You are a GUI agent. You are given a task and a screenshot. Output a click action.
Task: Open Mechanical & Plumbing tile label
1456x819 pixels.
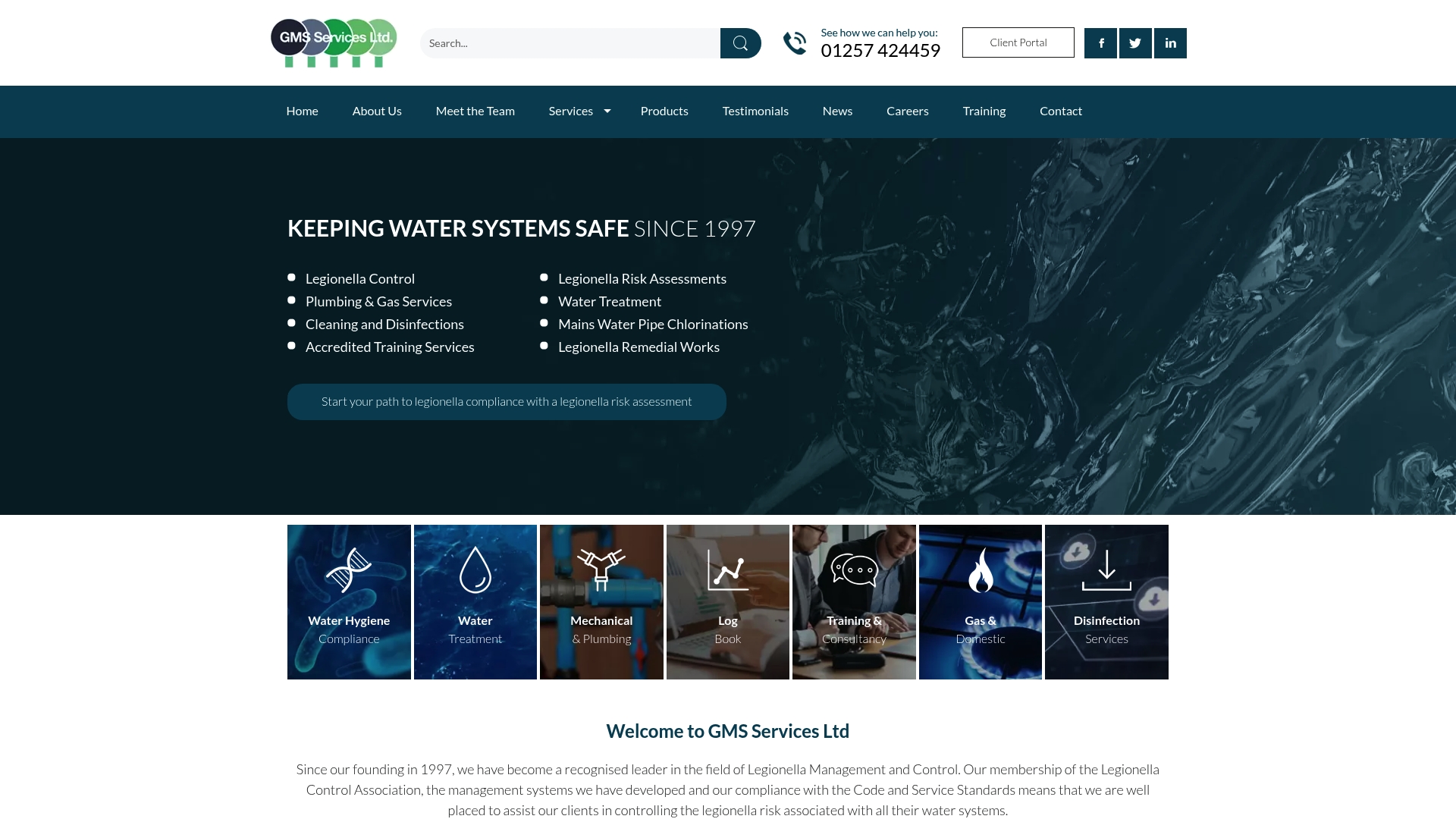point(601,629)
